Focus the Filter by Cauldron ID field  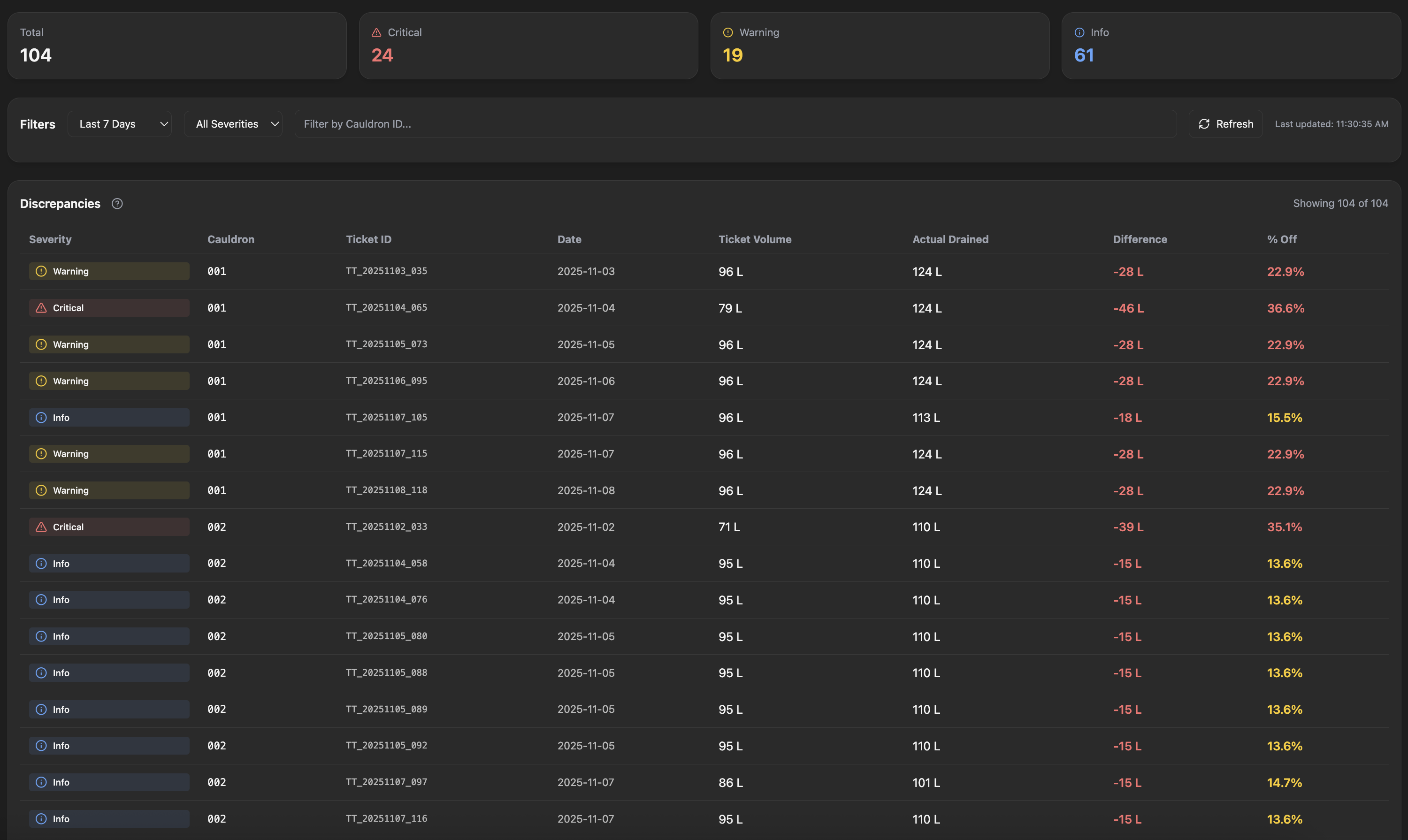click(x=735, y=124)
